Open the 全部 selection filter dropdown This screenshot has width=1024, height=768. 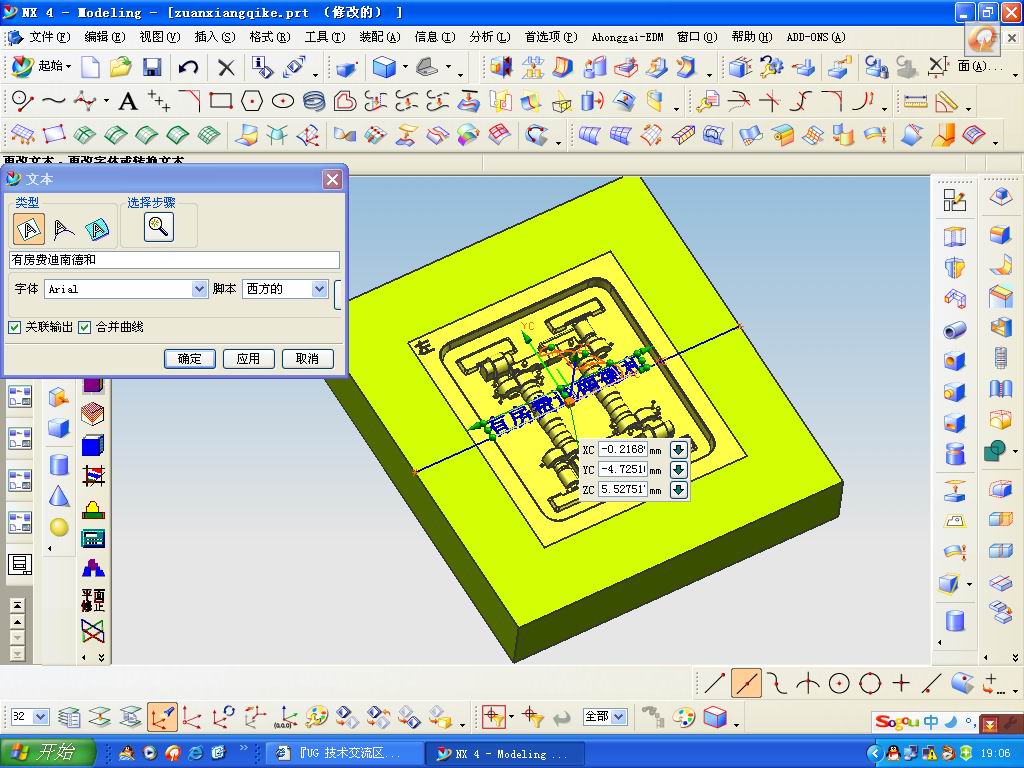click(x=619, y=717)
